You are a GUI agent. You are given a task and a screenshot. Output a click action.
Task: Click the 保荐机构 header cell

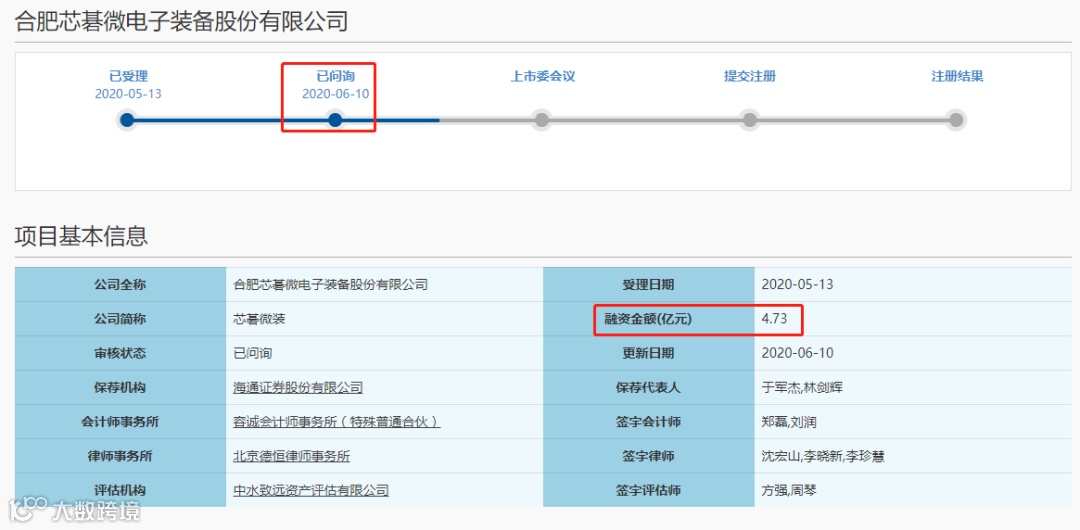[121, 387]
